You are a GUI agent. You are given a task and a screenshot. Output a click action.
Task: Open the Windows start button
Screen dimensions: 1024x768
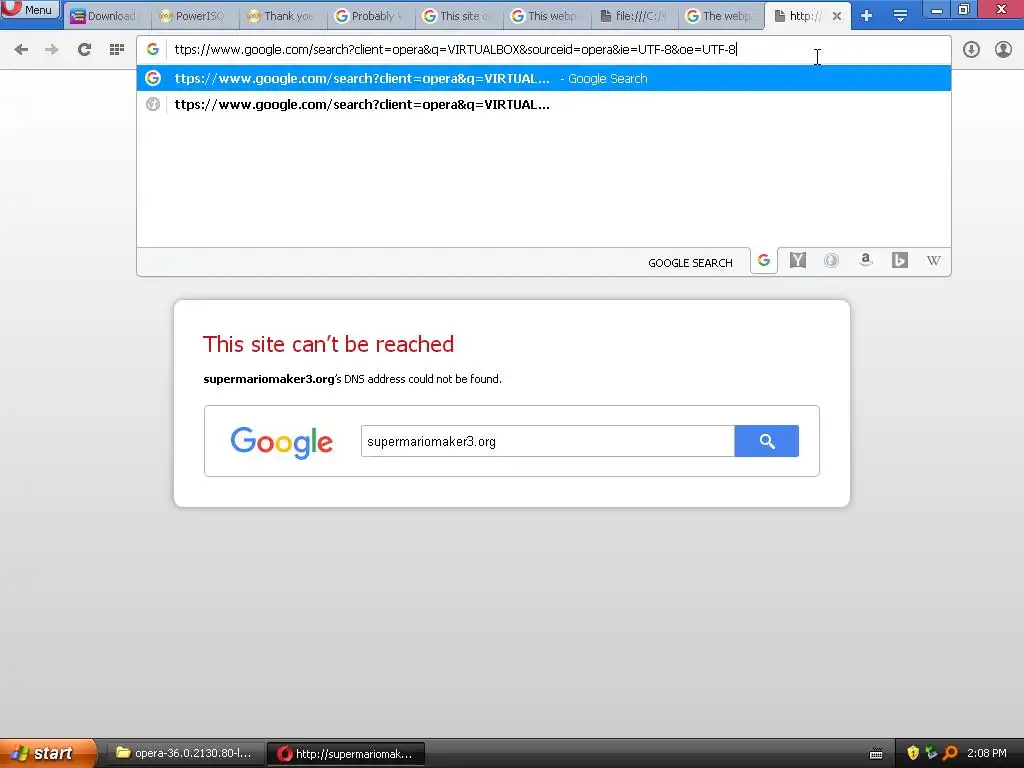[47, 754]
